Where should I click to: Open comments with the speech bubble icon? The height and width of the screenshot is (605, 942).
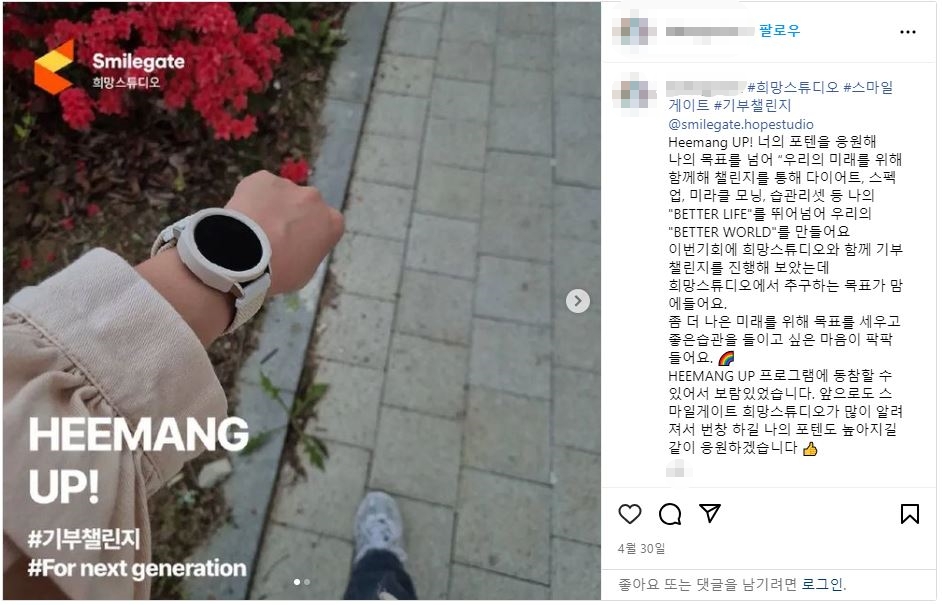click(670, 514)
